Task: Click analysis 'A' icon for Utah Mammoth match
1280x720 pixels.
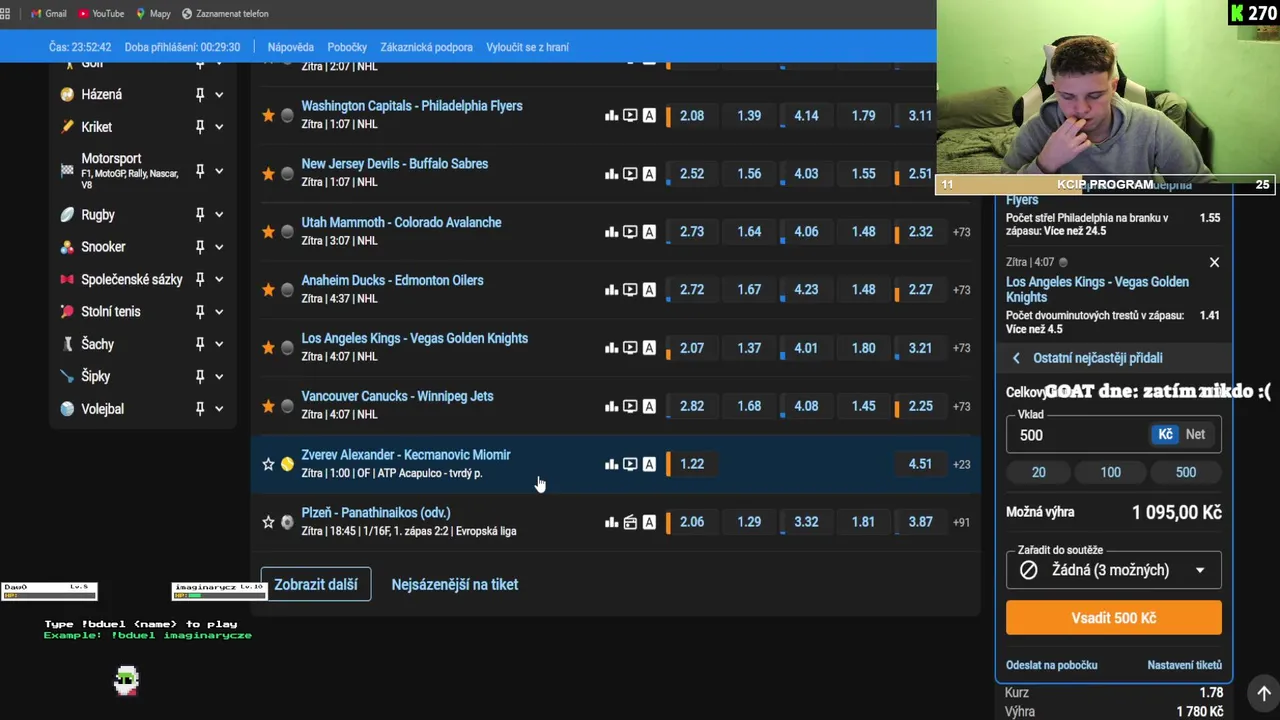Action: (x=649, y=232)
